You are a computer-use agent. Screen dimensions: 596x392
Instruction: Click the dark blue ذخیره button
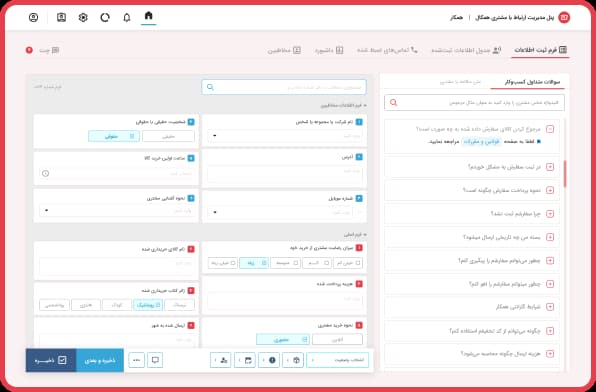coord(51,360)
